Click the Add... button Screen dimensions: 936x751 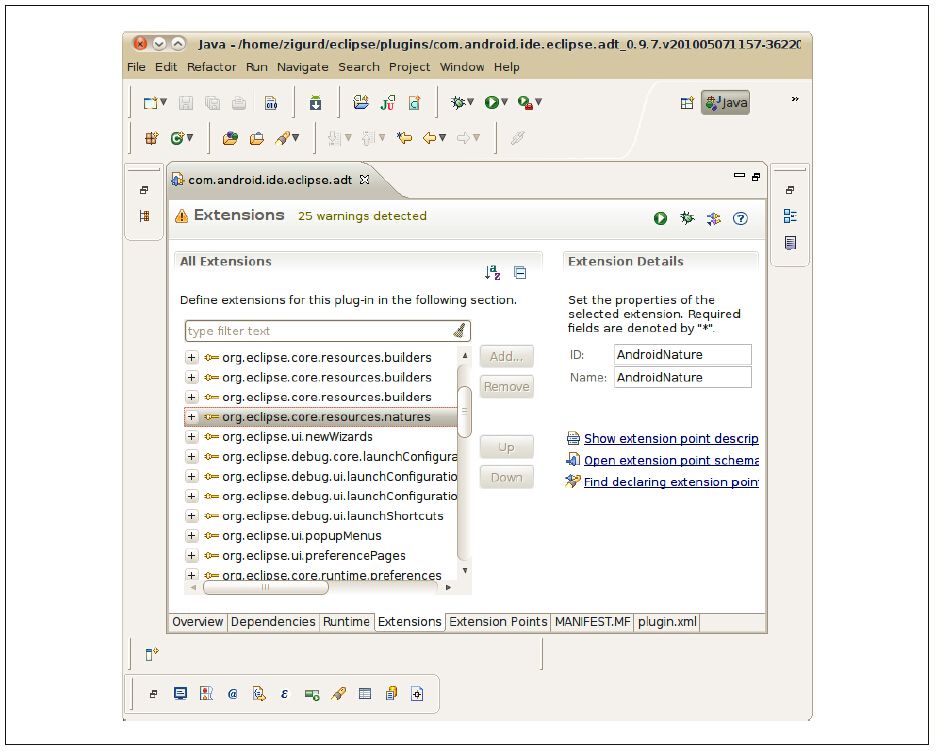[x=506, y=356]
